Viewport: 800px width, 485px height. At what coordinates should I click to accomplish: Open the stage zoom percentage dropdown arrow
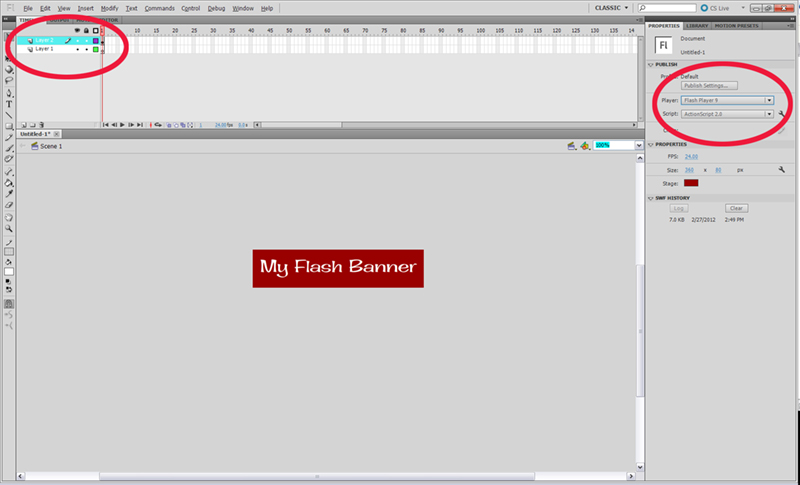pyautogui.click(x=639, y=145)
